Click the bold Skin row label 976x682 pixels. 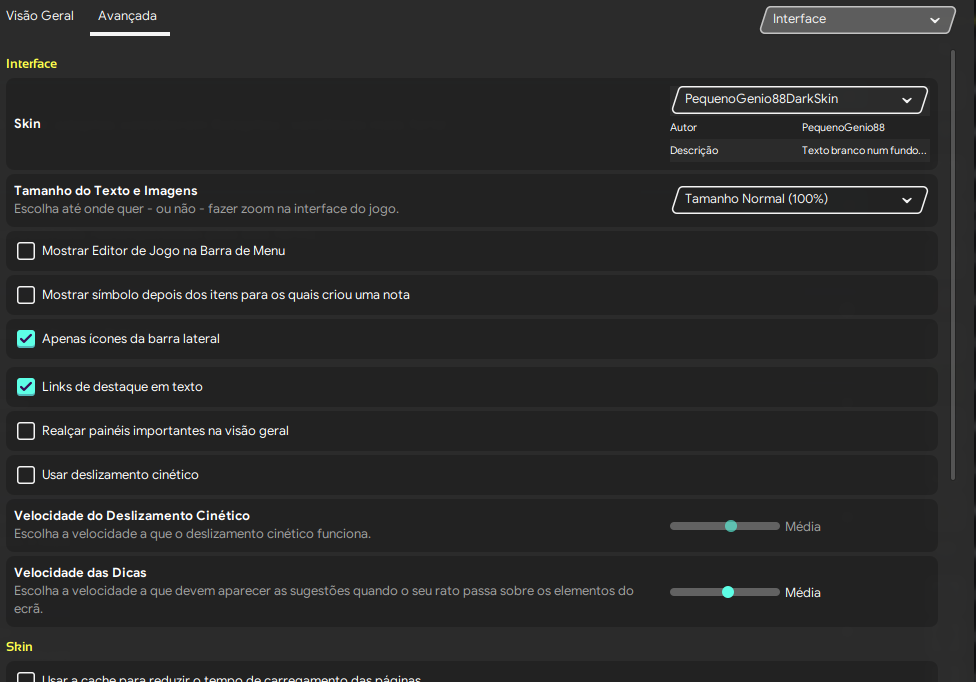click(x=27, y=124)
